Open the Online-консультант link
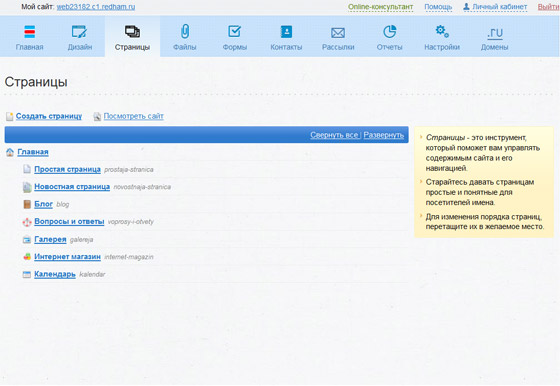Viewport: 560px width, 386px height. pyautogui.click(x=380, y=7)
